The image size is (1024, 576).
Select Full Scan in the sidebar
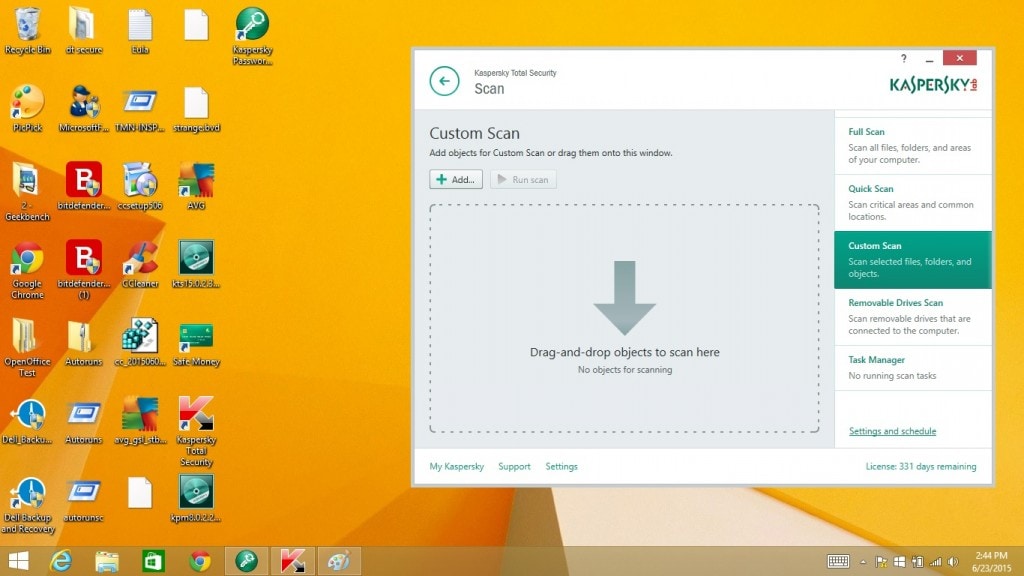click(912, 146)
